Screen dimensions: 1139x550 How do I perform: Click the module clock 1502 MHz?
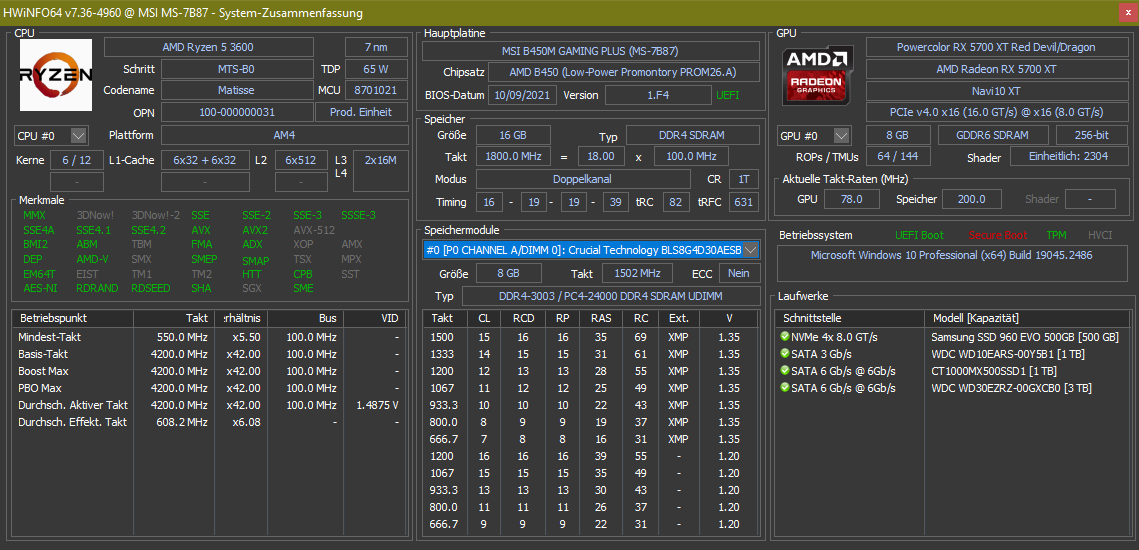(x=637, y=273)
